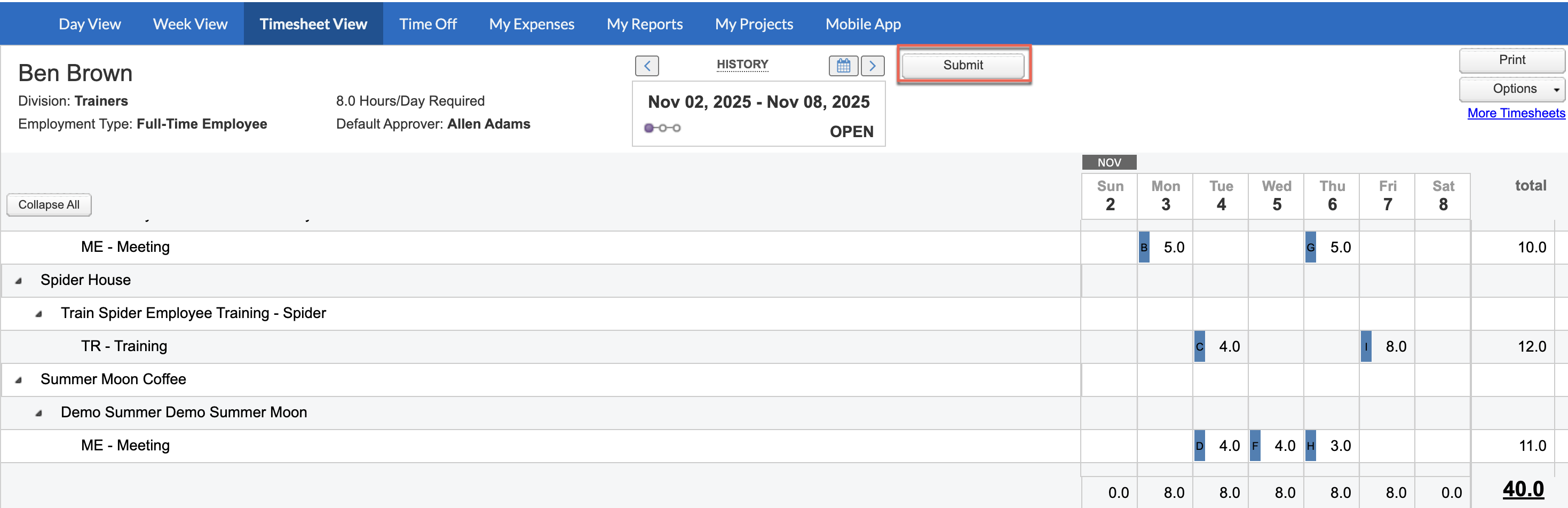Collapse Demo Summer Demo Summer Moon project

[x=39, y=413]
